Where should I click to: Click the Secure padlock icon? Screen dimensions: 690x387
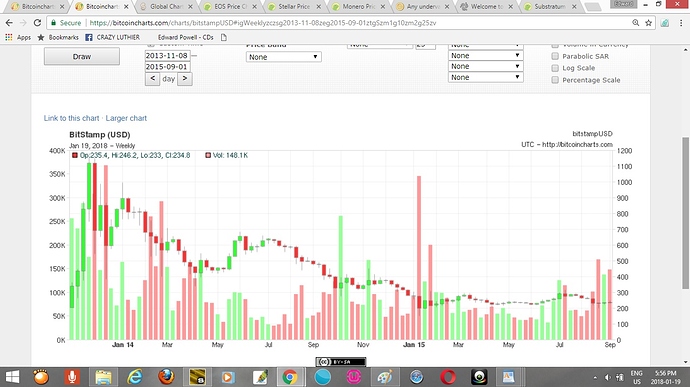[54, 23]
